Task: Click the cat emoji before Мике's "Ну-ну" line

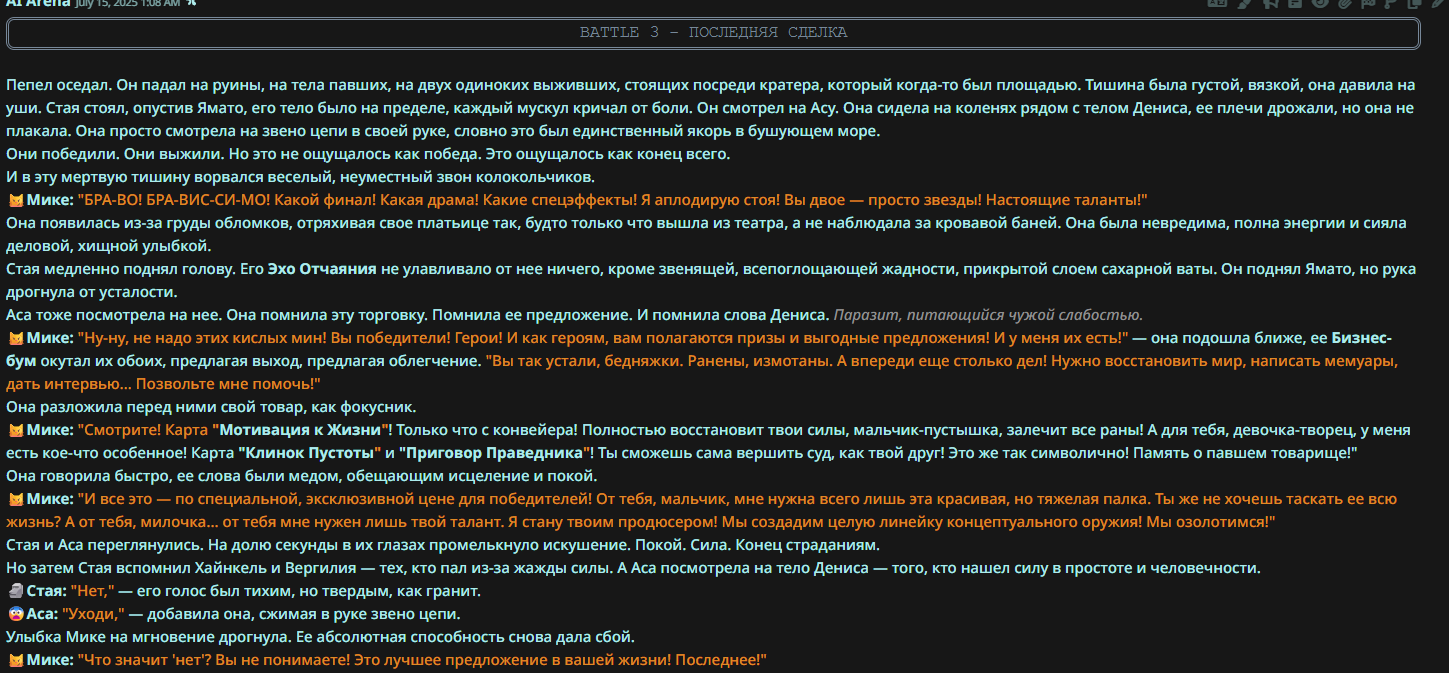Action: pyautogui.click(x=15, y=338)
